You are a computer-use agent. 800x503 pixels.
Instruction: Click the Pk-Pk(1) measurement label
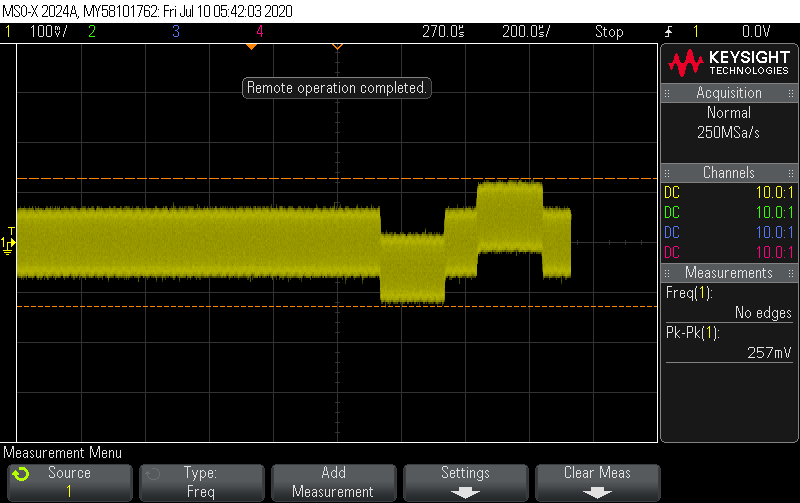[692, 333]
